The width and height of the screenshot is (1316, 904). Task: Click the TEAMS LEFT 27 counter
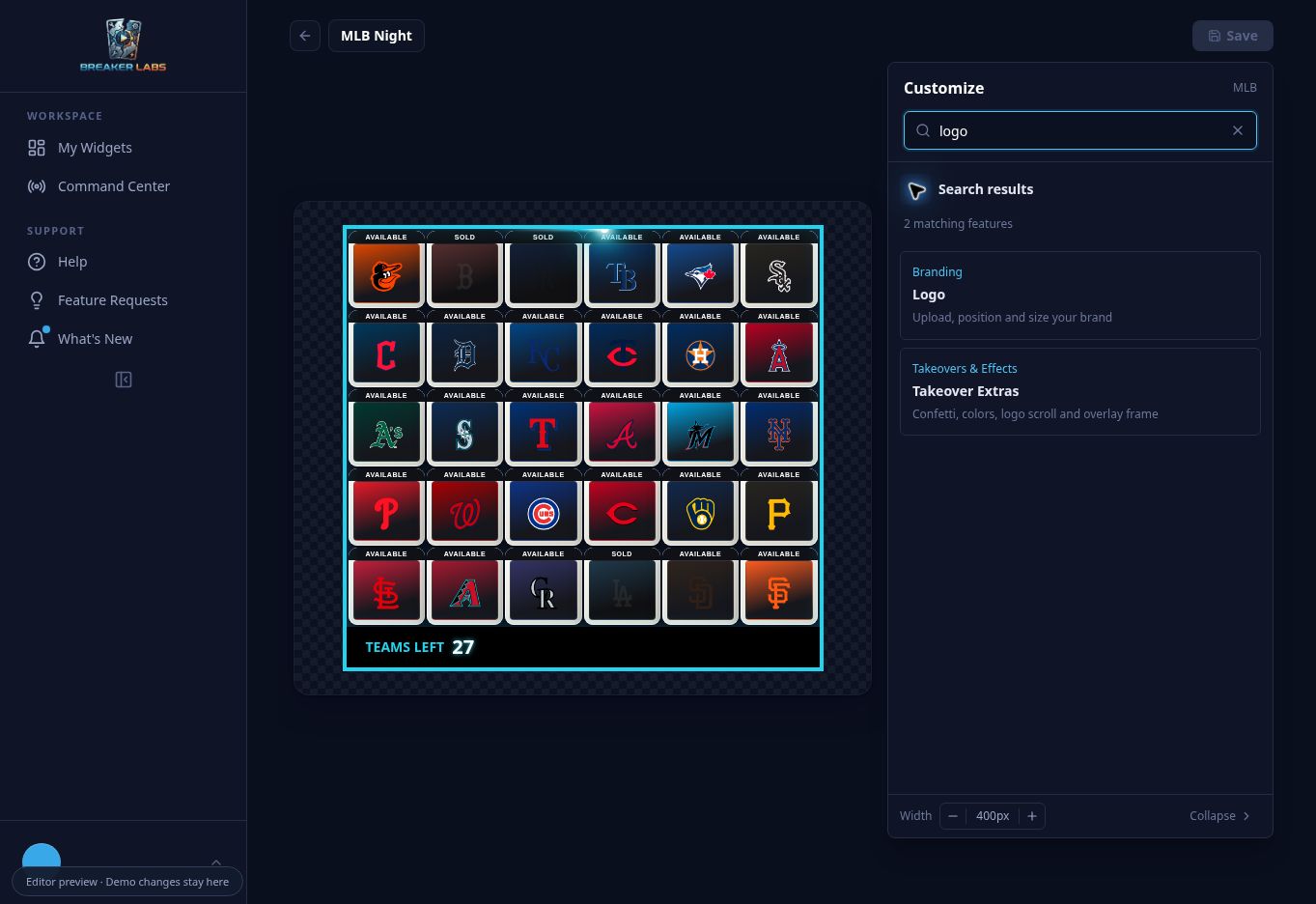(x=420, y=647)
